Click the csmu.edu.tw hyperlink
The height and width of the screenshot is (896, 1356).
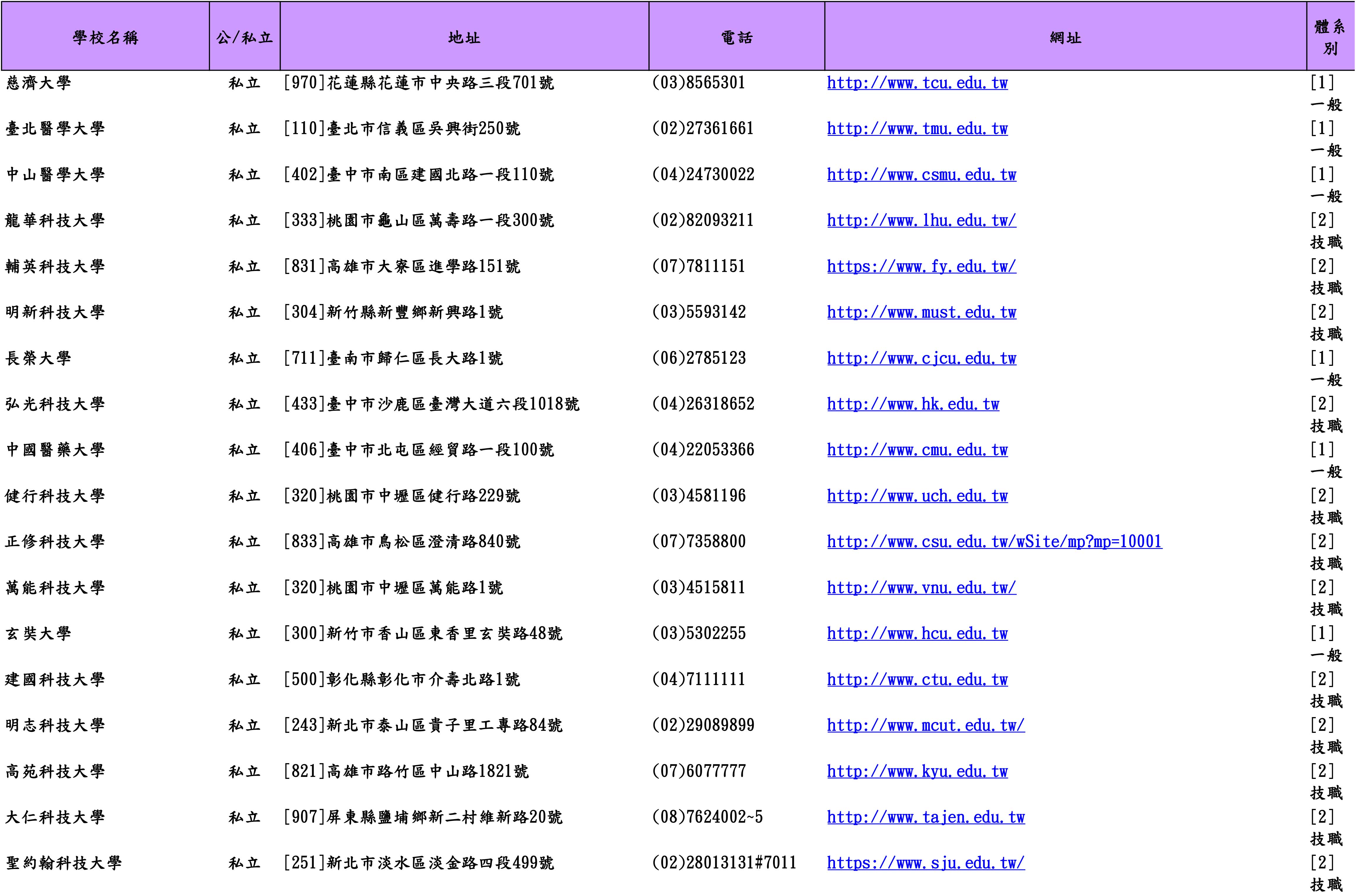(x=921, y=175)
